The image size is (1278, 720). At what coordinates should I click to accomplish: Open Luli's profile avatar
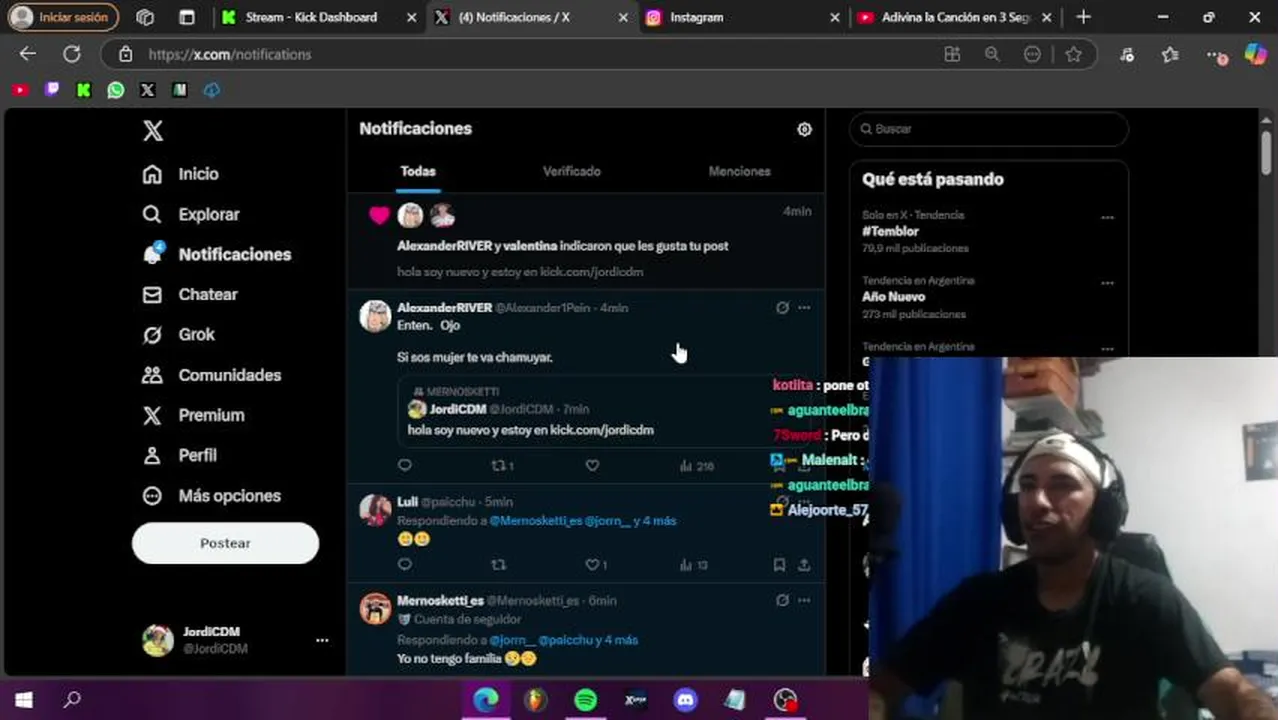(375, 509)
